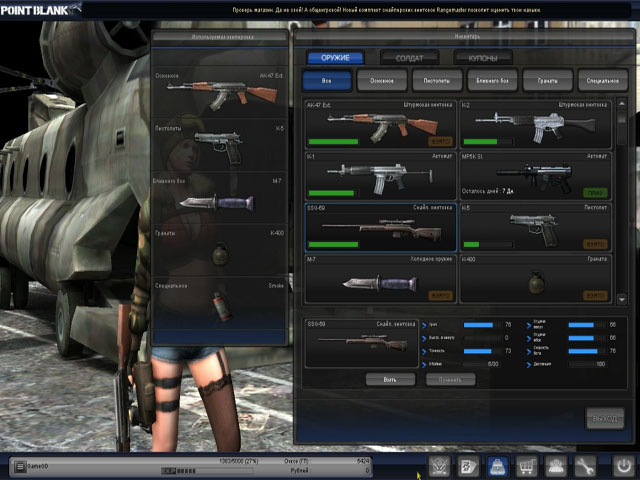Select the Все weapon filter

click(x=327, y=80)
